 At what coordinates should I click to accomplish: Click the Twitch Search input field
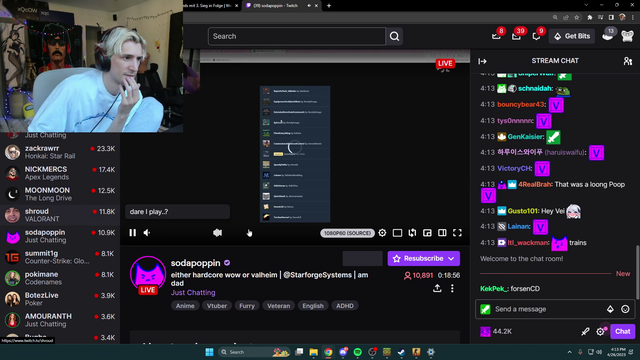[297, 36]
